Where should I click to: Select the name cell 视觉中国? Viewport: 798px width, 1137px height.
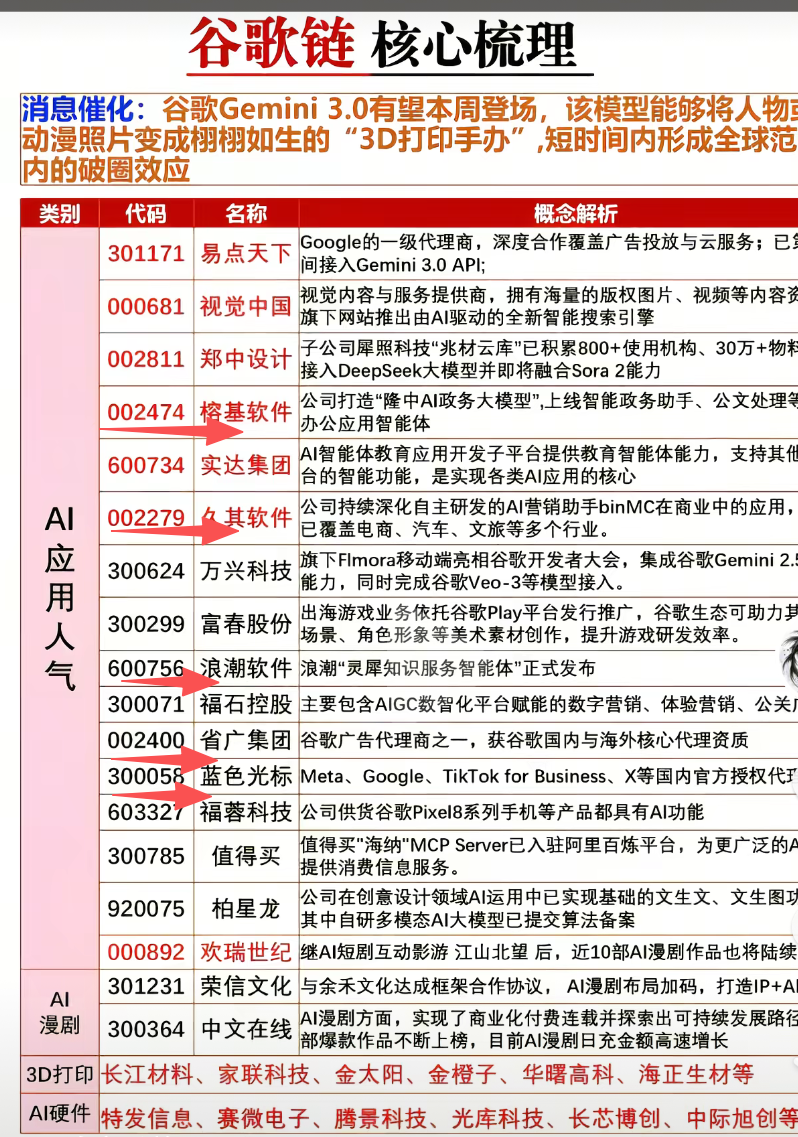click(x=246, y=306)
